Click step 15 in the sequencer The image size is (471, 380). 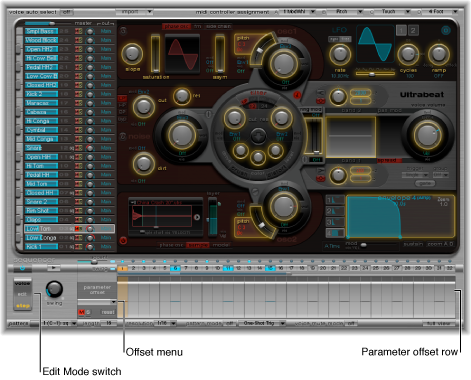[270, 268]
